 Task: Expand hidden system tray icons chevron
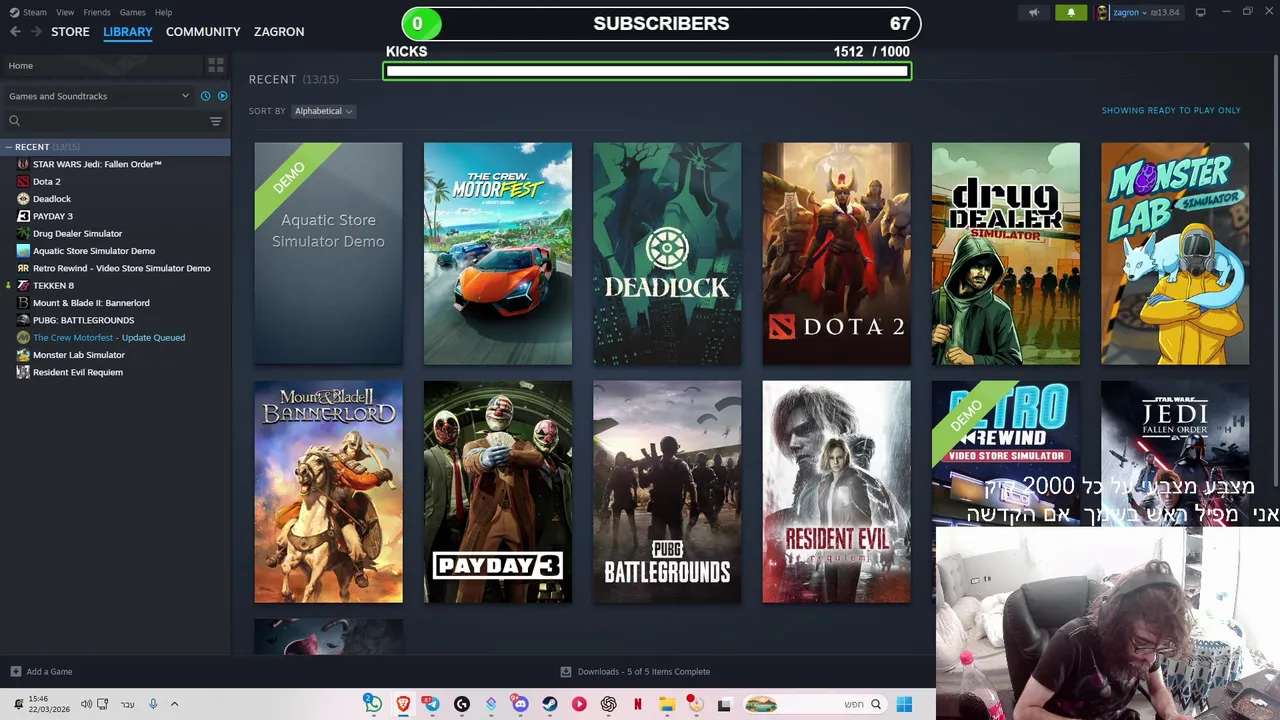point(174,704)
